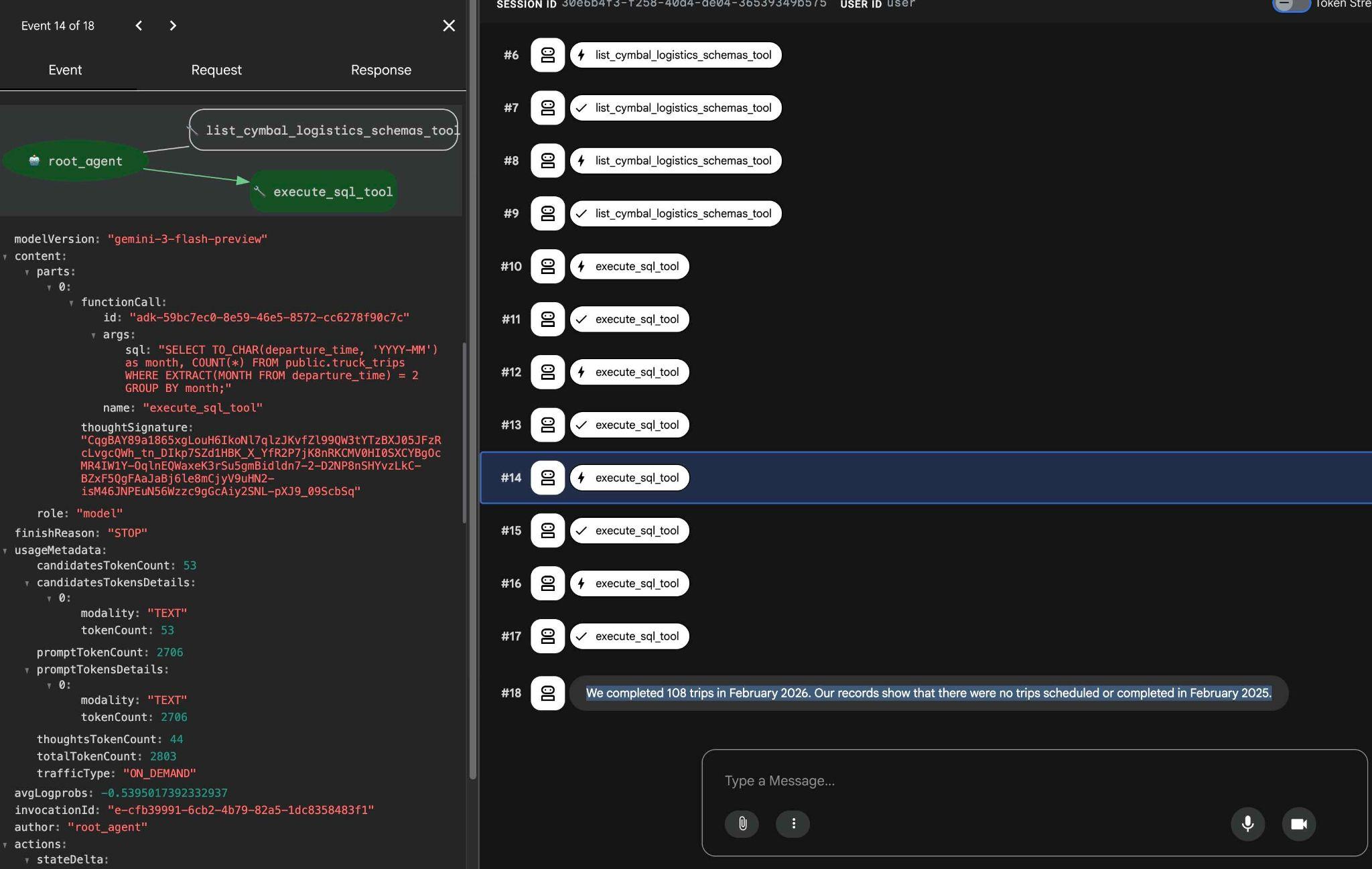
Task: Click the video camera icon
Action: [x=1298, y=823]
